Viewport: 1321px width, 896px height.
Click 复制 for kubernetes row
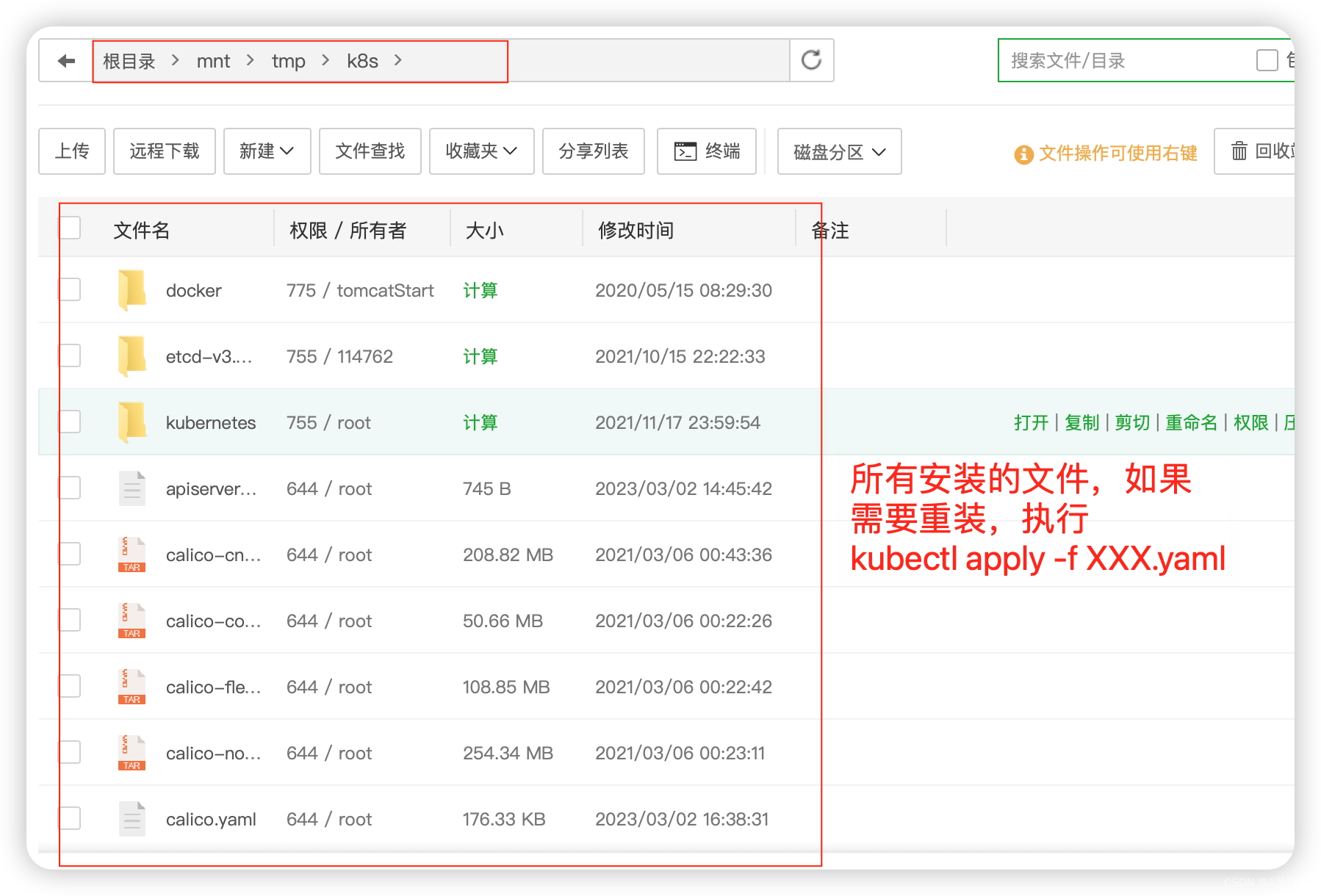[1081, 423]
